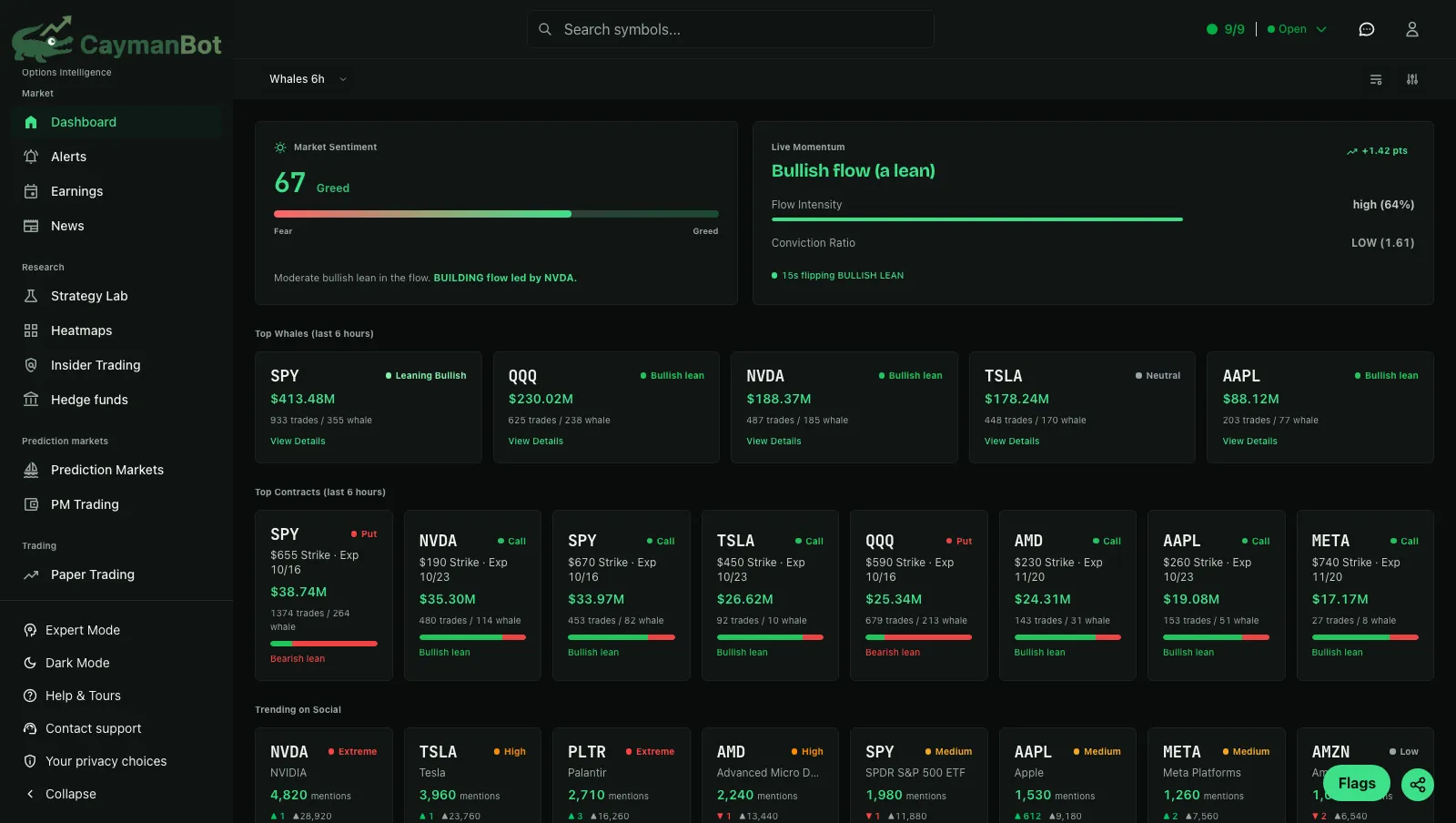Image resolution: width=1456 pixels, height=823 pixels.
Task: Open the PLTR Palantir trending card
Action: tap(622, 776)
